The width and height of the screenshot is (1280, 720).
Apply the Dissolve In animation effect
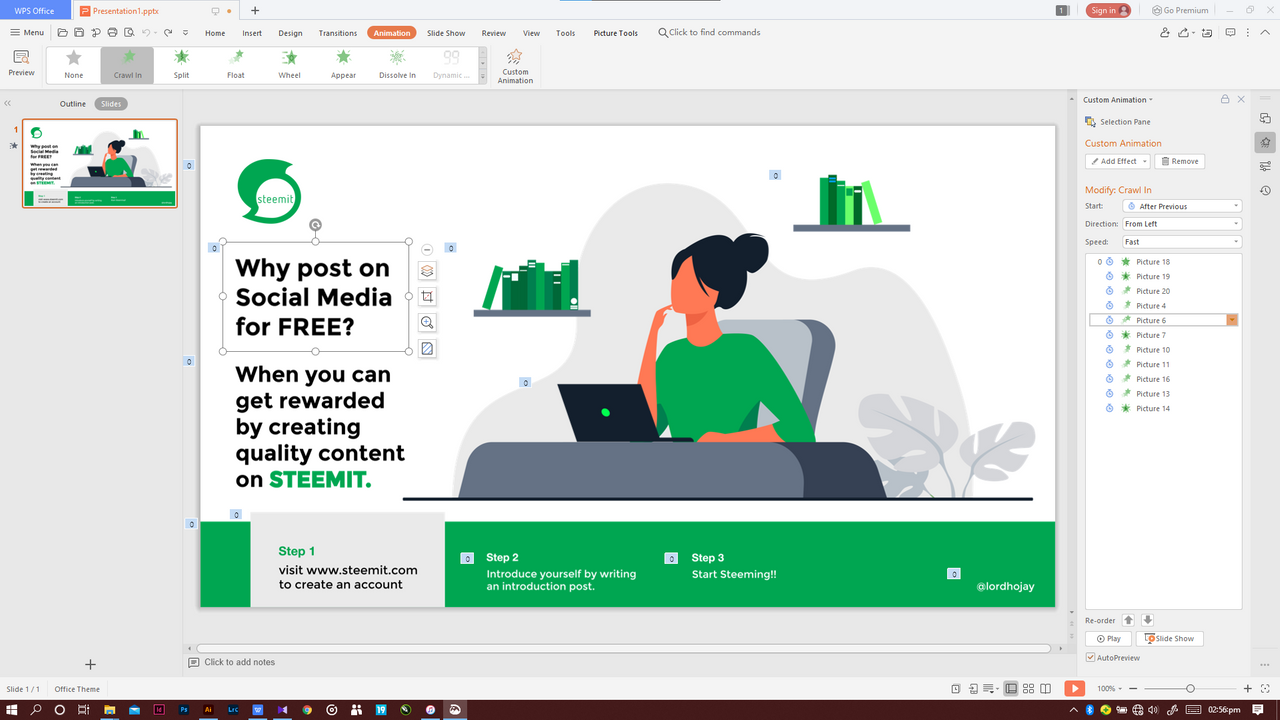pyautogui.click(x=397, y=65)
